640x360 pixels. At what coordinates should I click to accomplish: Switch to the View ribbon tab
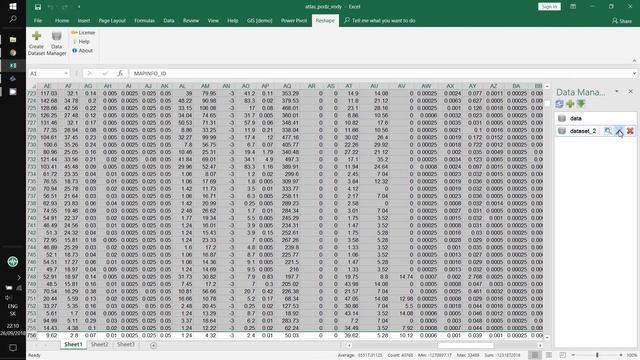coord(213,20)
